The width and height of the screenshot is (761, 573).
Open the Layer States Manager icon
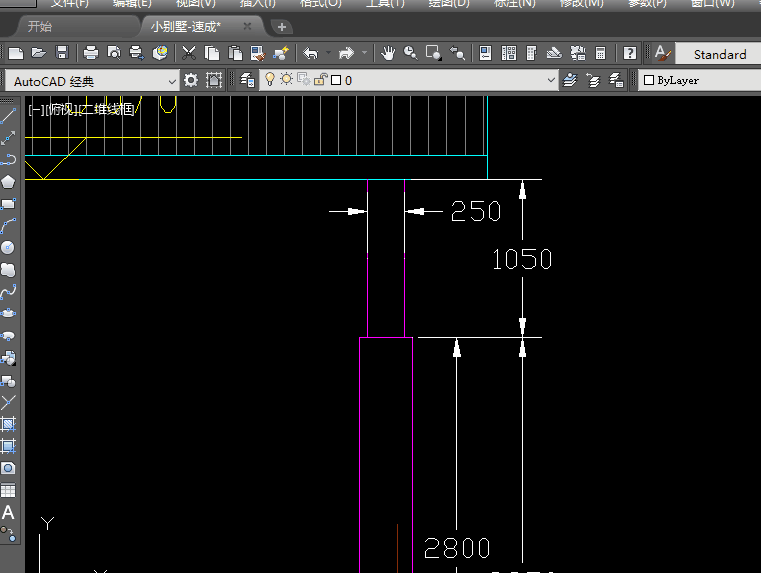pyautogui.click(x=616, y=80)
